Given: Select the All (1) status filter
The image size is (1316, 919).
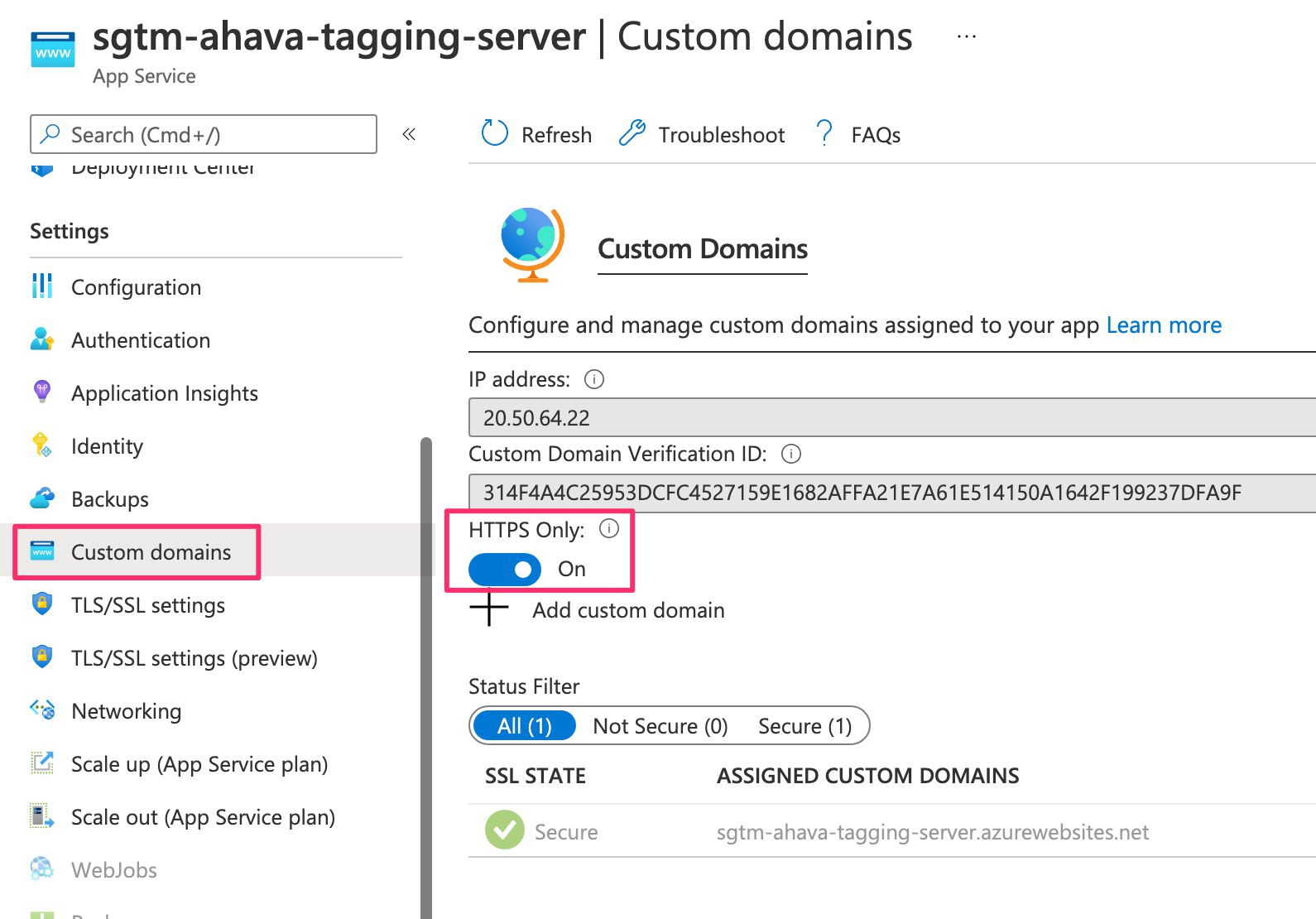Looking at the screenshot, I should click(525, 726).
